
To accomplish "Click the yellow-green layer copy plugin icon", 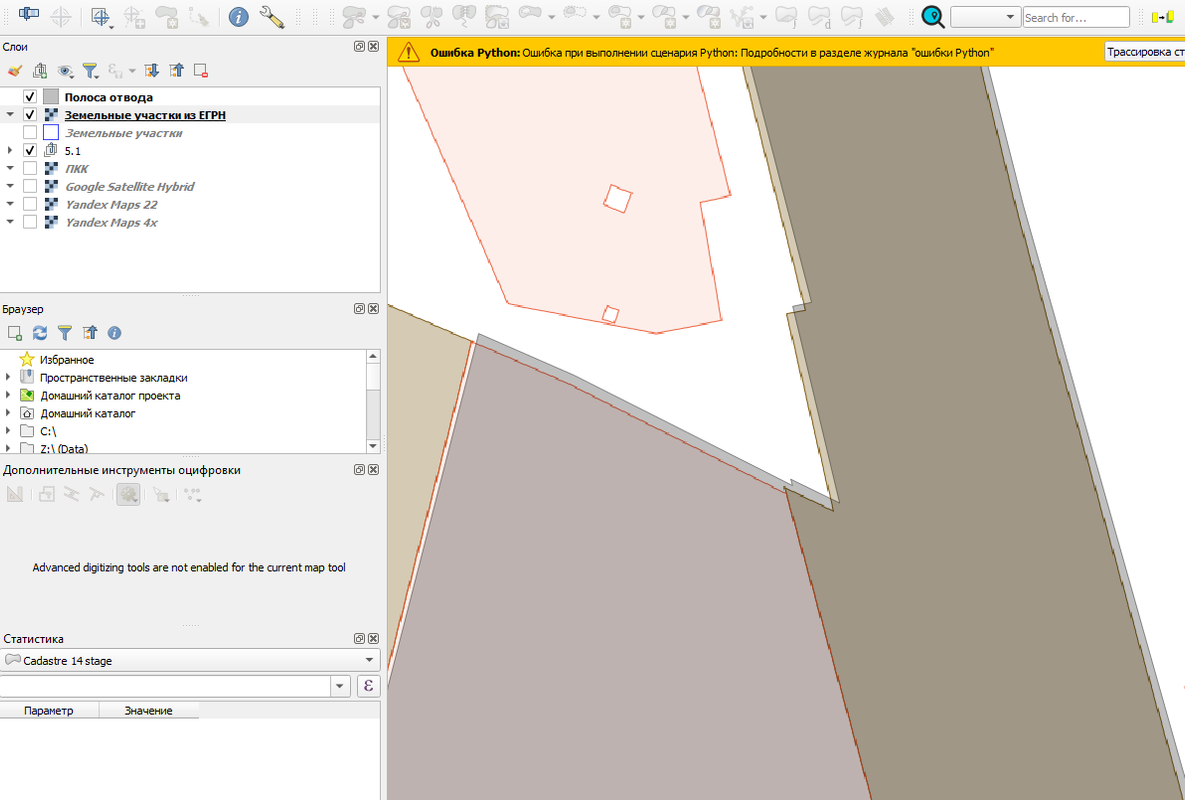I will click(1163, 17).
